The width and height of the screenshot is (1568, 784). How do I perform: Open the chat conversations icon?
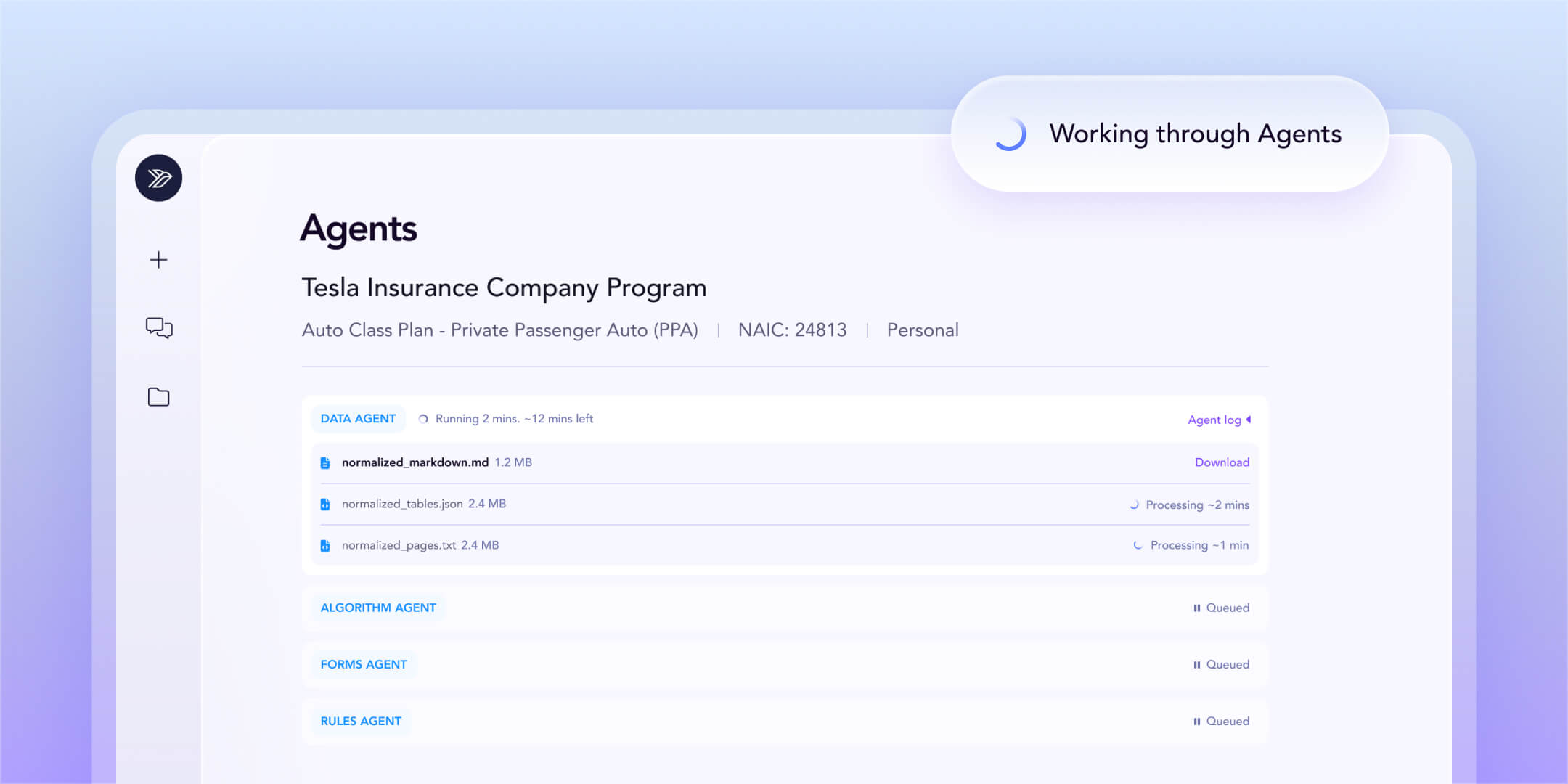(x=159, y=328)
